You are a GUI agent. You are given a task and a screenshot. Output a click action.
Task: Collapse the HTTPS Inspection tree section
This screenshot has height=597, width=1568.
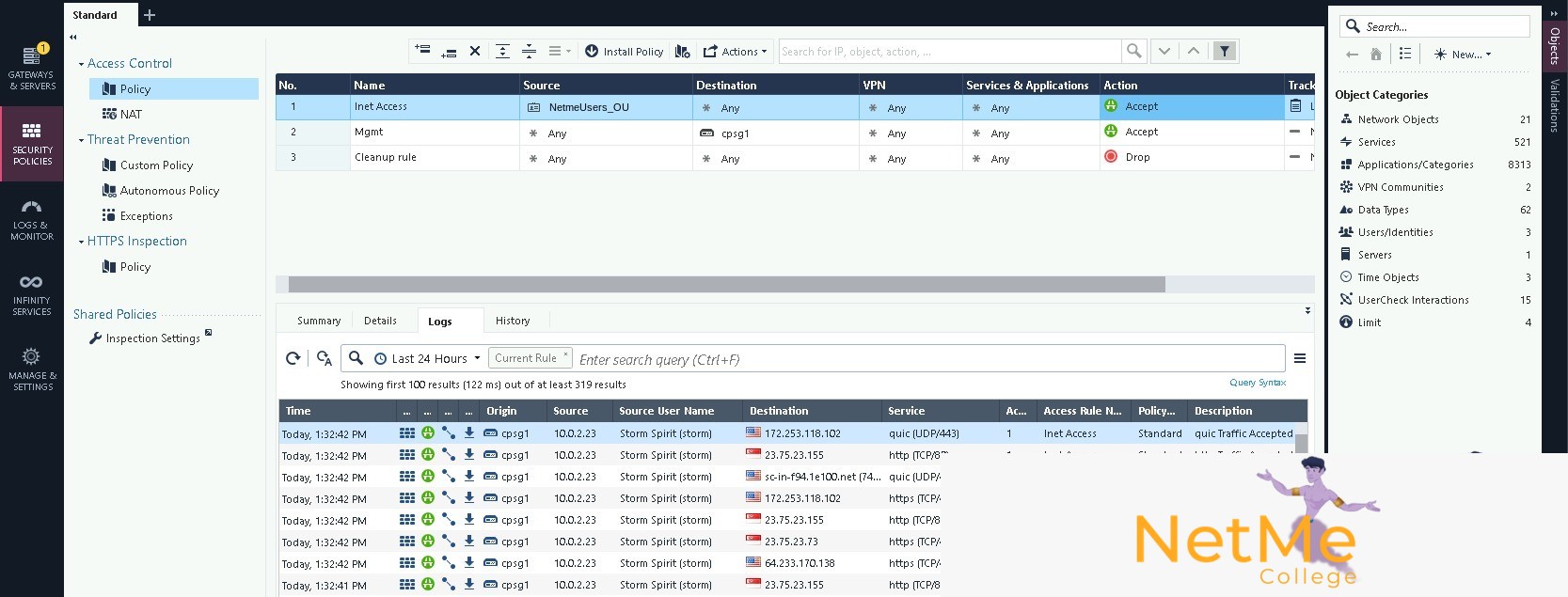coord(82,242)
